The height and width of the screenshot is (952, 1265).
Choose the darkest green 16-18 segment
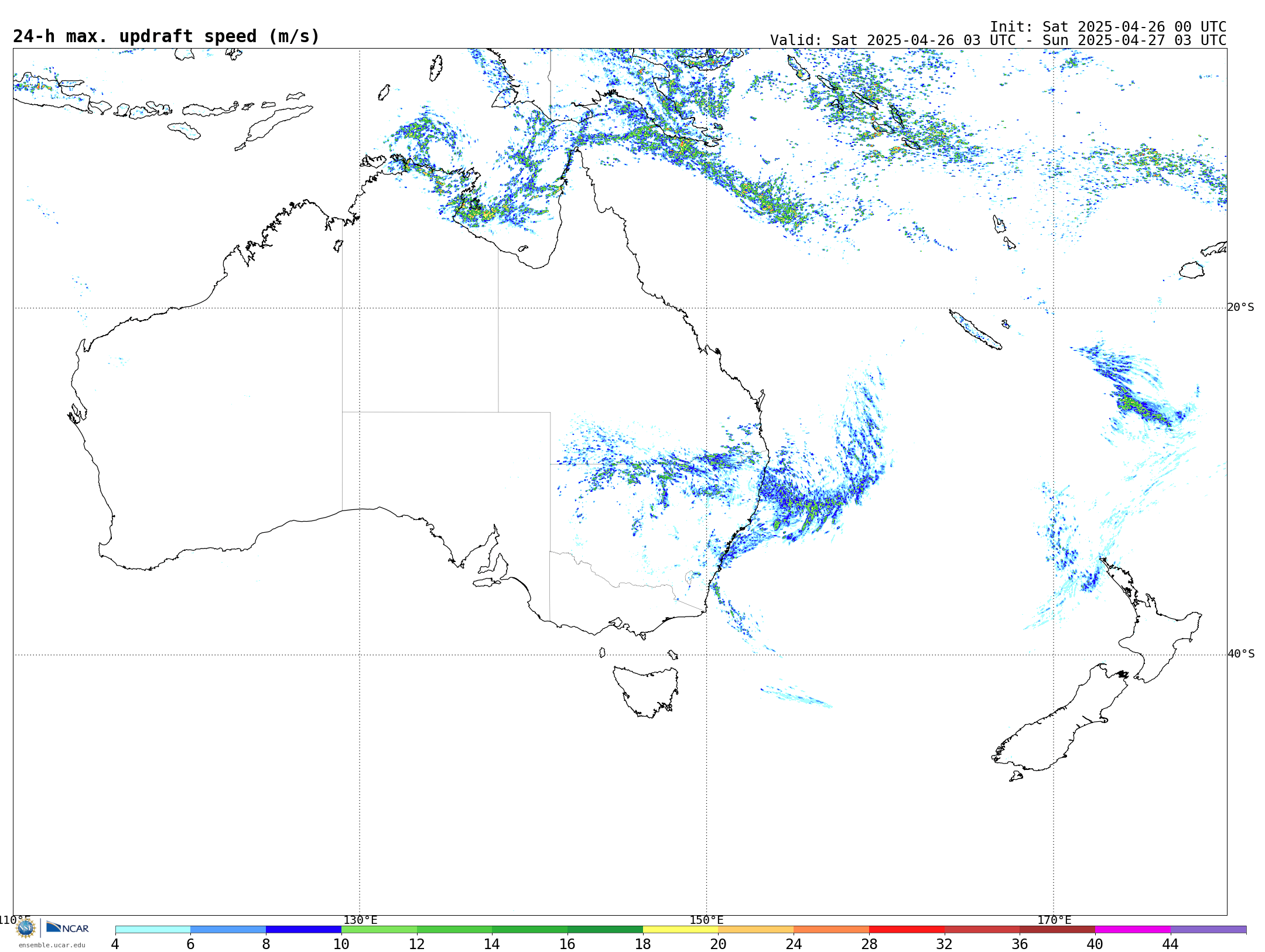click(605, 930)
